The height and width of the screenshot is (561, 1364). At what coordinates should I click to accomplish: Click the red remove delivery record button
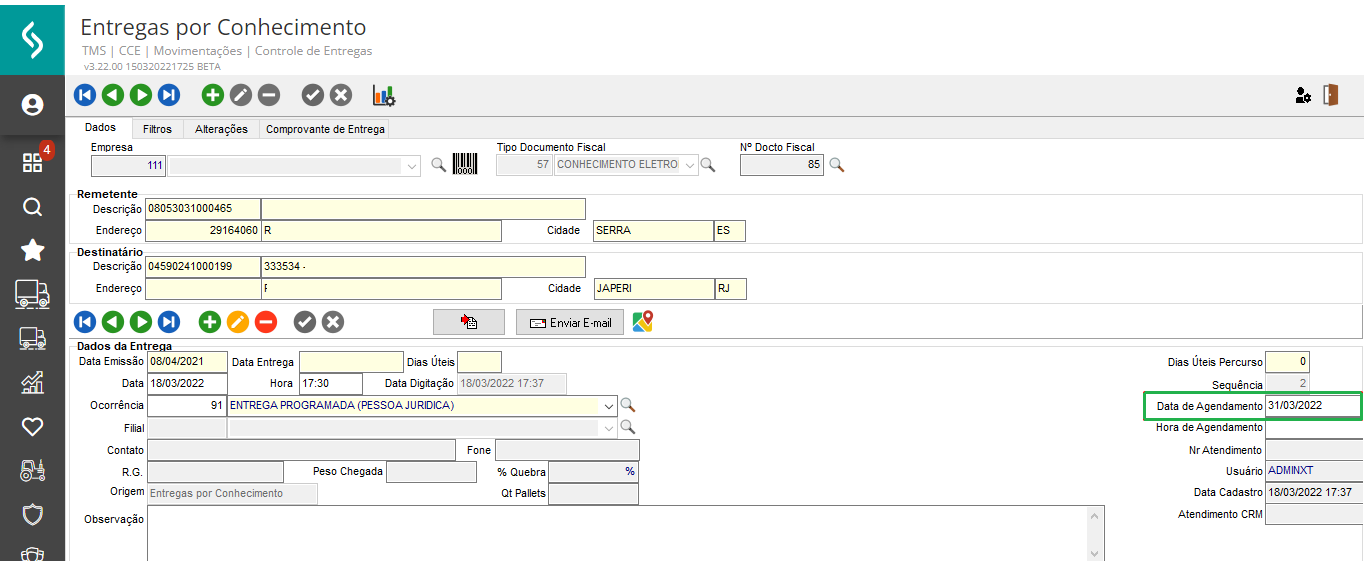[265, 322]
